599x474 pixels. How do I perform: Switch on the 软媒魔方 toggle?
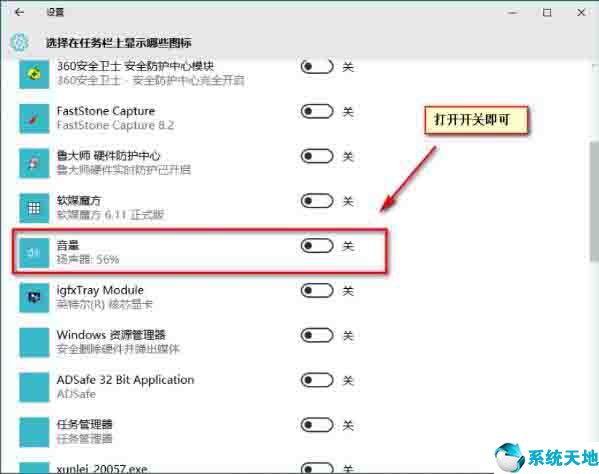click(317, 201)
